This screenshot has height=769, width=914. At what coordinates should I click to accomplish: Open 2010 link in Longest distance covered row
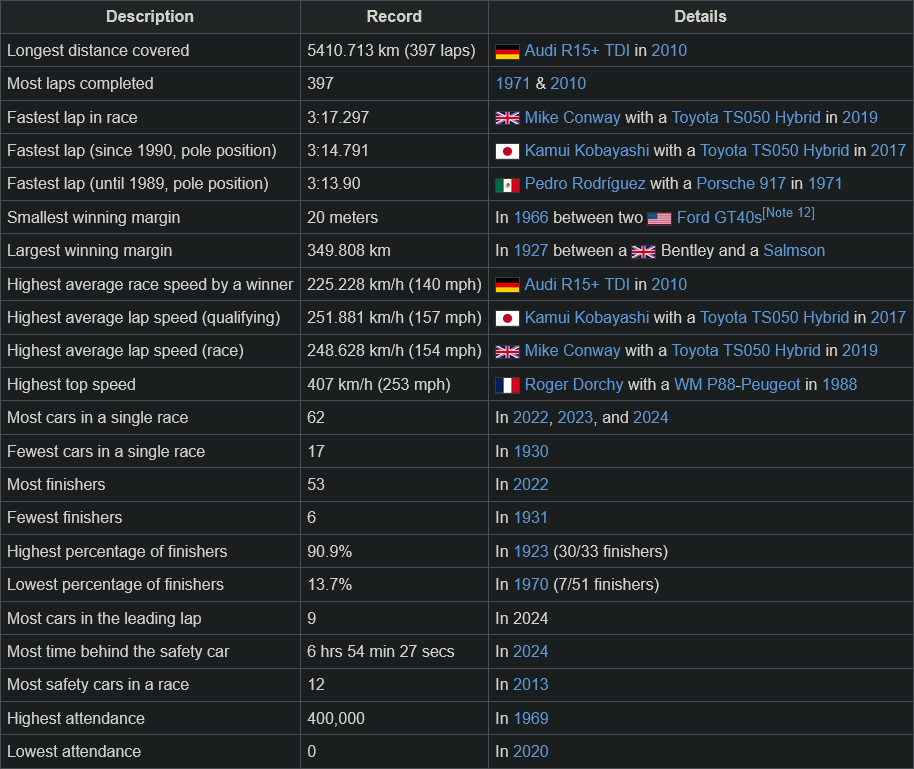click(x=669, y=51)
